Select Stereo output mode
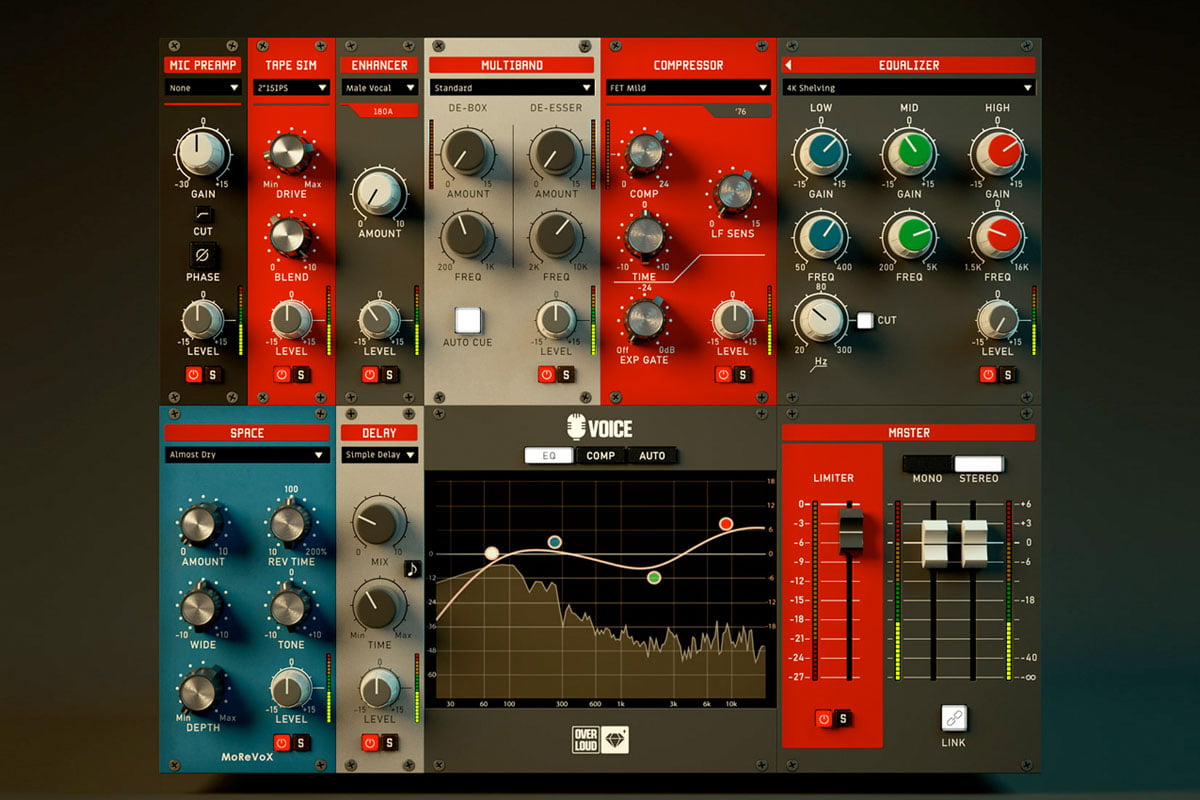Image resolution: width=1200 pixels, height=800 pixels. coord(978,464)
